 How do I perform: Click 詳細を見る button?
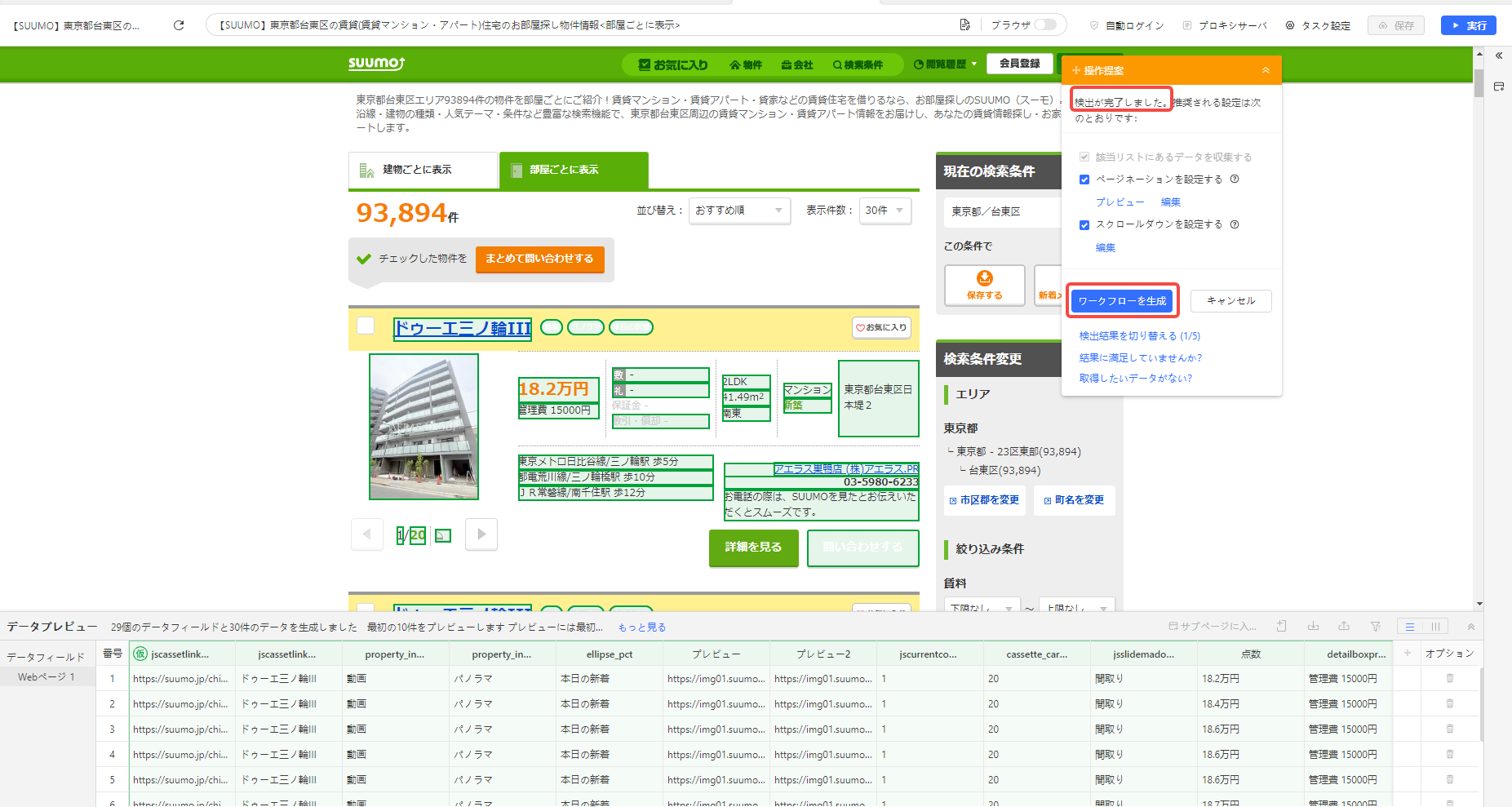pos(753,548)
